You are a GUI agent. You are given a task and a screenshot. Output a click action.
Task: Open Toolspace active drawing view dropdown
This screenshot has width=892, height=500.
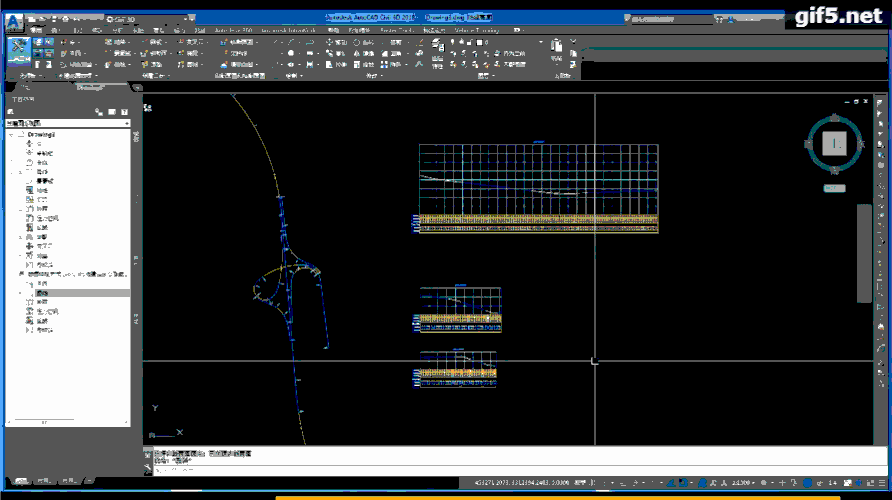pos(68,123)
